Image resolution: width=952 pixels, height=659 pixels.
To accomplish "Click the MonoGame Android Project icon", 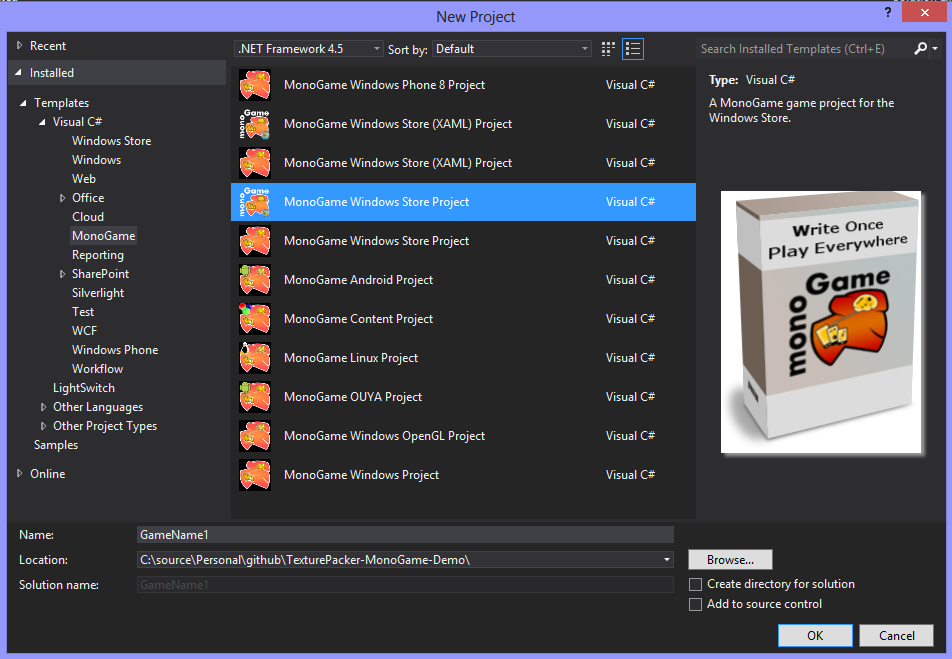I will tap(255, 280).
